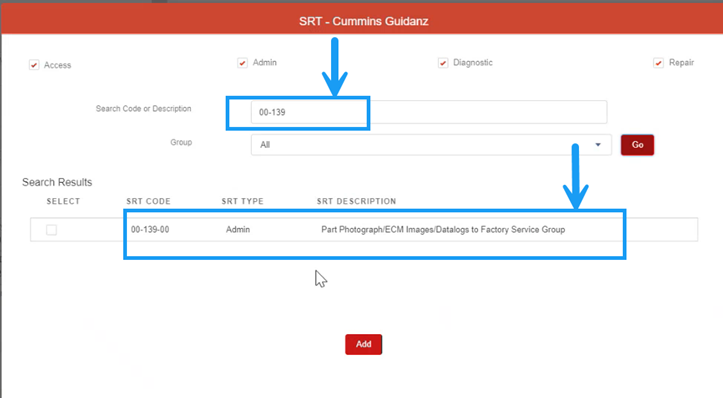Image resolution: width=723 pixels, height=398 pixels.
Task: Click the Search Code or Description label
Action: 143,108
